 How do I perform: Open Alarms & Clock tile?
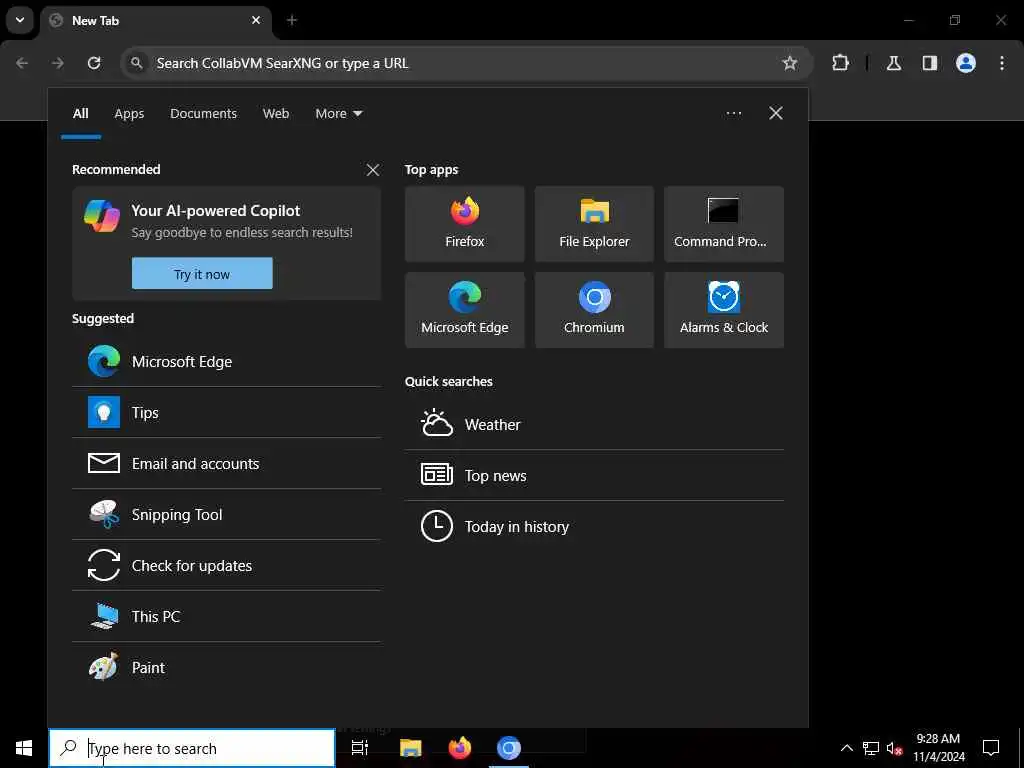click(724, 310)
